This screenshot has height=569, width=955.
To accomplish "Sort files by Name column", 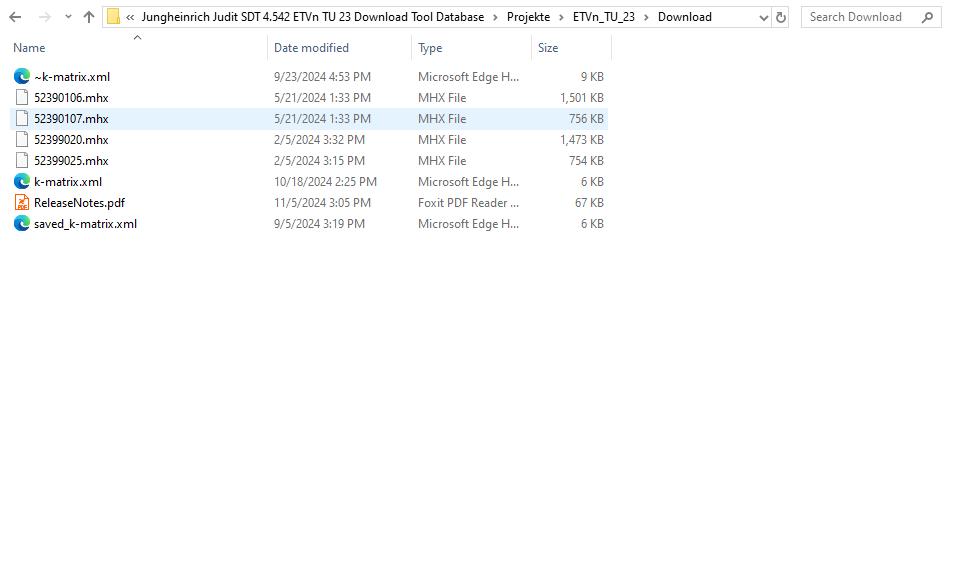I will coord(29,48).
